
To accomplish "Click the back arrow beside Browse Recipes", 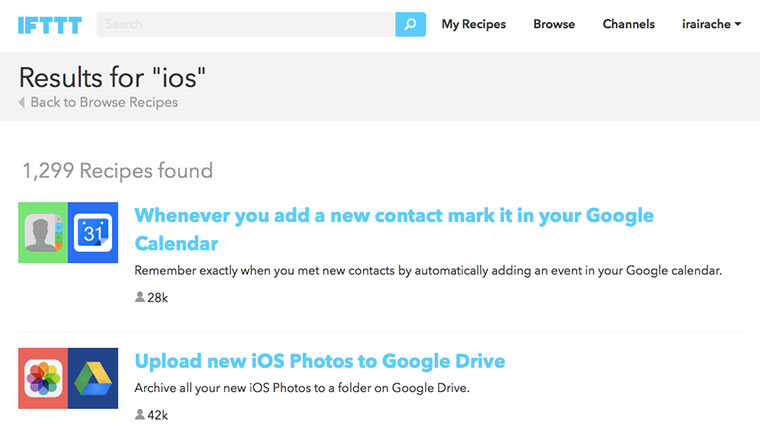I will (x=22, y=102).
